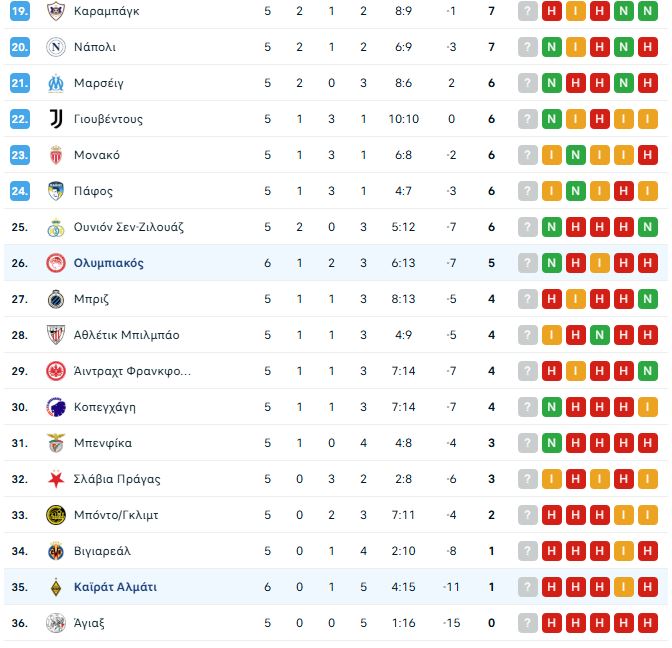The image size is (672, 648).
Task: Open the Καϊράτ Αλμάτι team page
Action: 115,587
